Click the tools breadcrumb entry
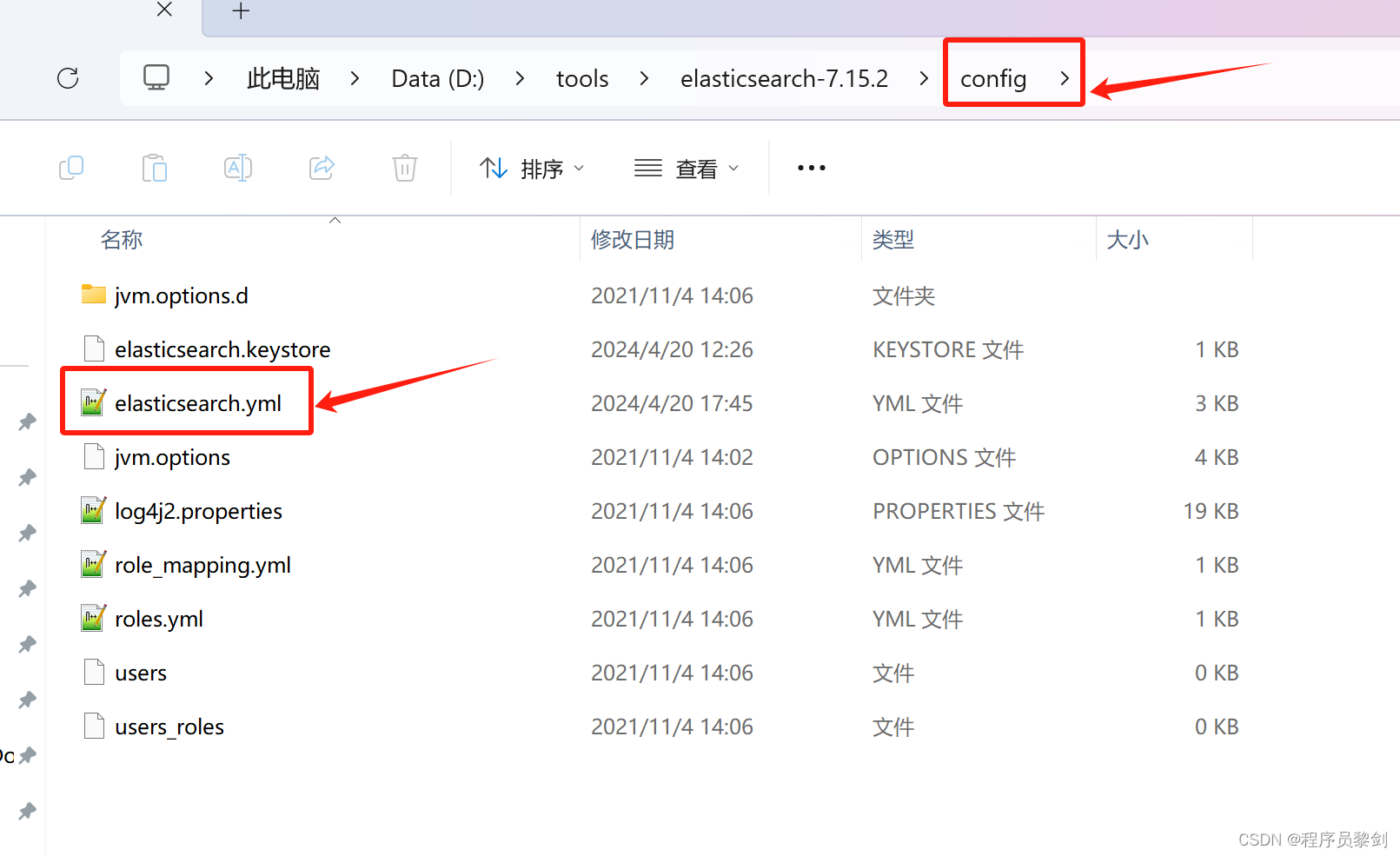The image size is (1400, 856). (x=581, y=78)
